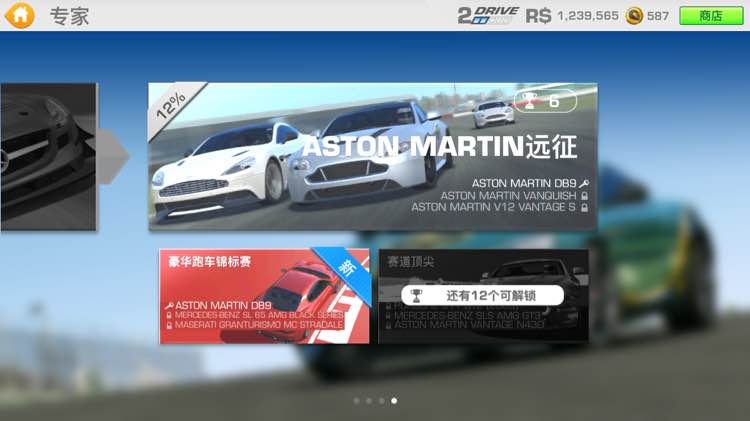
Task: Open the green 商店 shop button
Action: coord(711,16)
